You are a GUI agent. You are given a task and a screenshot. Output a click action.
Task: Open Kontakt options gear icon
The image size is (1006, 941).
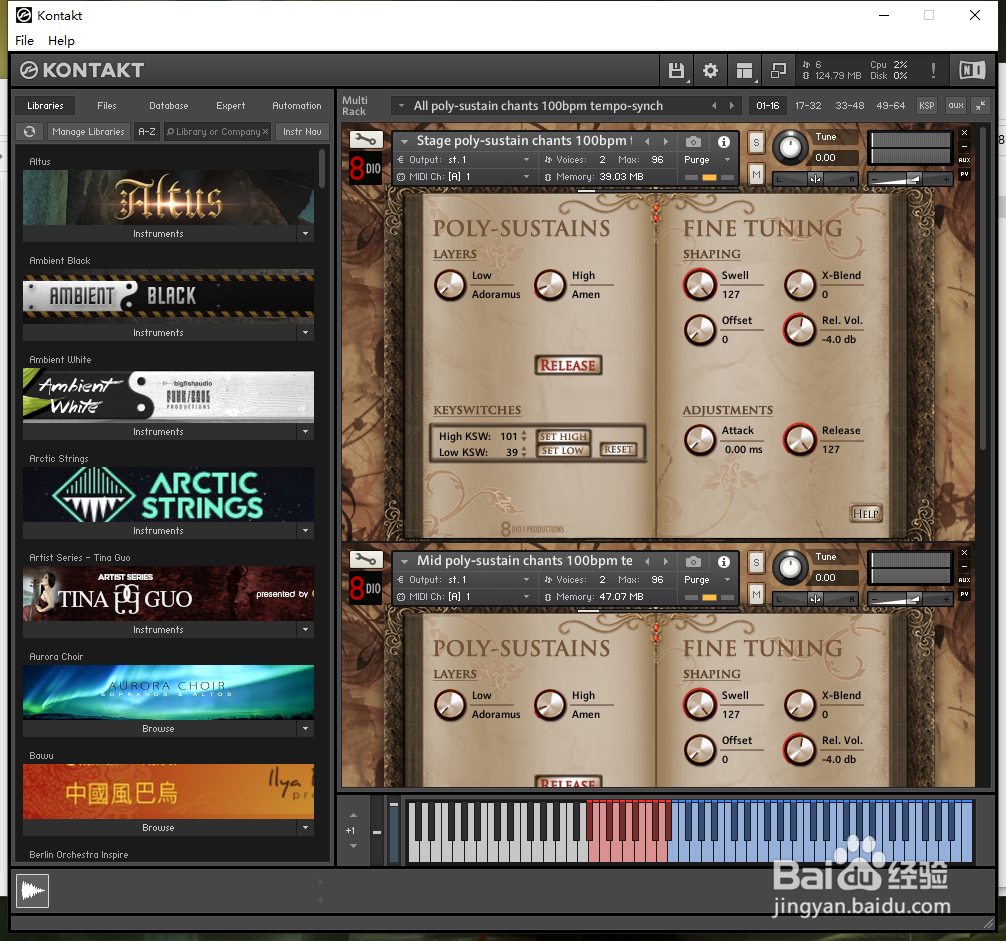tap(710, 71)
